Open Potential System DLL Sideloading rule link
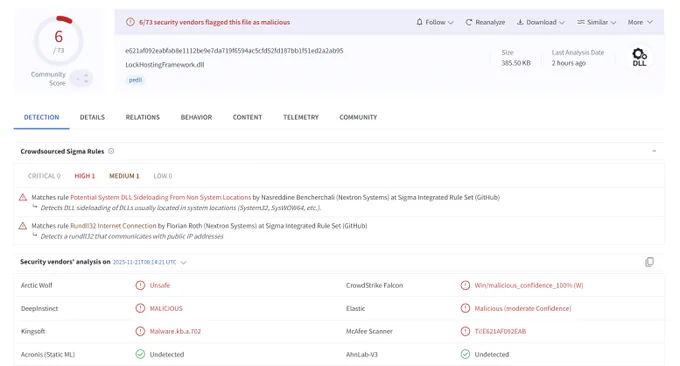 click(160, 197)
